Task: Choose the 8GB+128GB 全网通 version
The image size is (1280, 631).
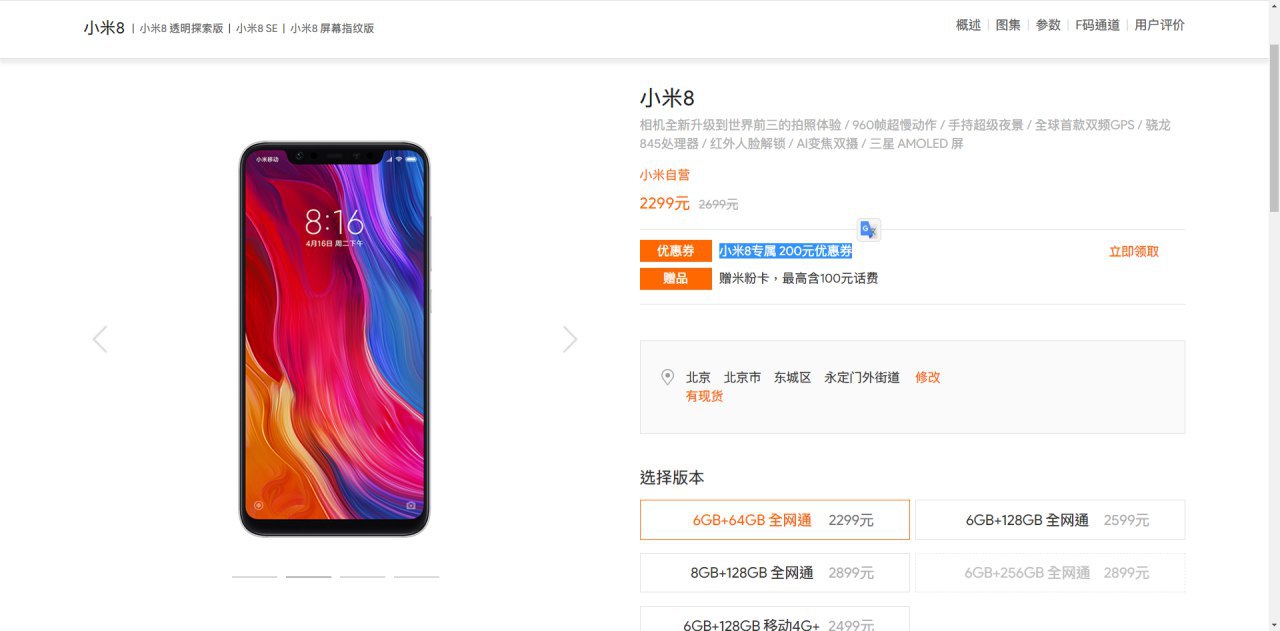Action: point(775,573)
